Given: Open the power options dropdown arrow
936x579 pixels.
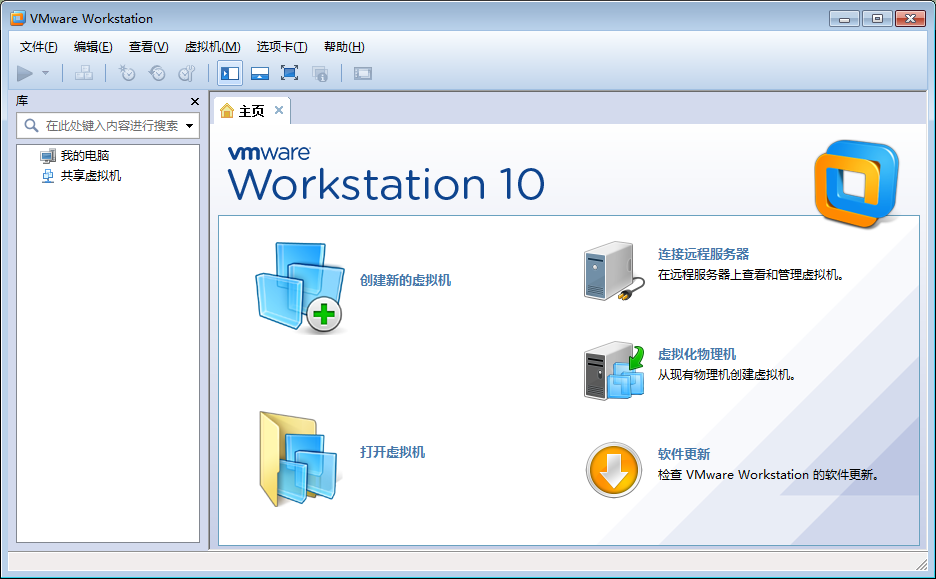Looking at the screenshot, I should click(45, 73).
